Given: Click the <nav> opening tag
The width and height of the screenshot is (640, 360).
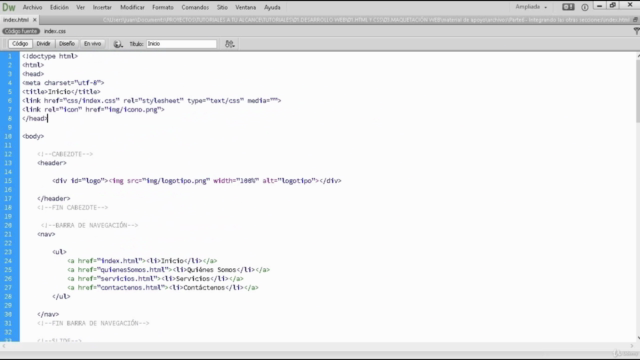Looking at the screenshot, I should pyautogui.click(x=46, y=234).
